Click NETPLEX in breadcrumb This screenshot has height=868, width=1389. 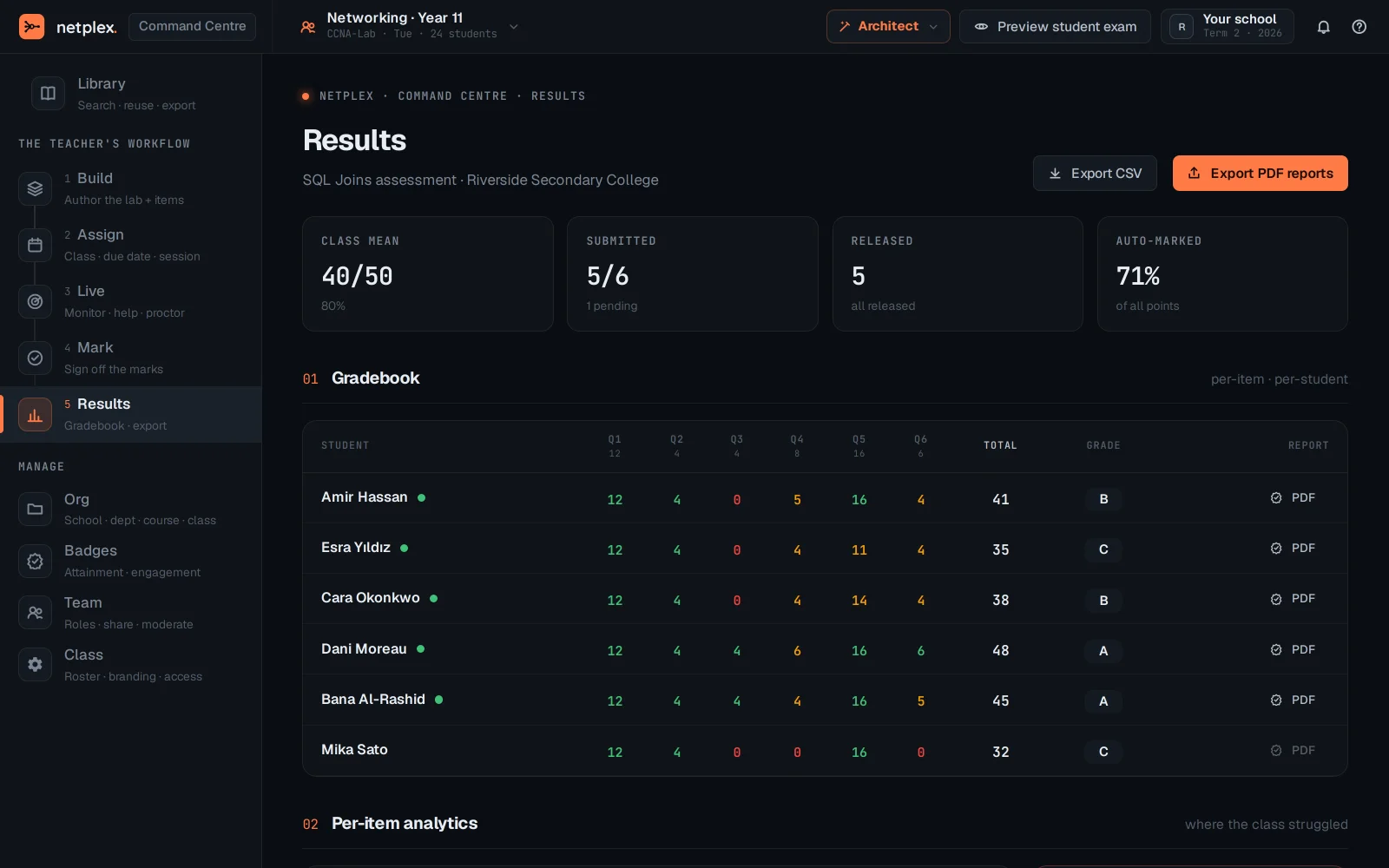(346, 96)
